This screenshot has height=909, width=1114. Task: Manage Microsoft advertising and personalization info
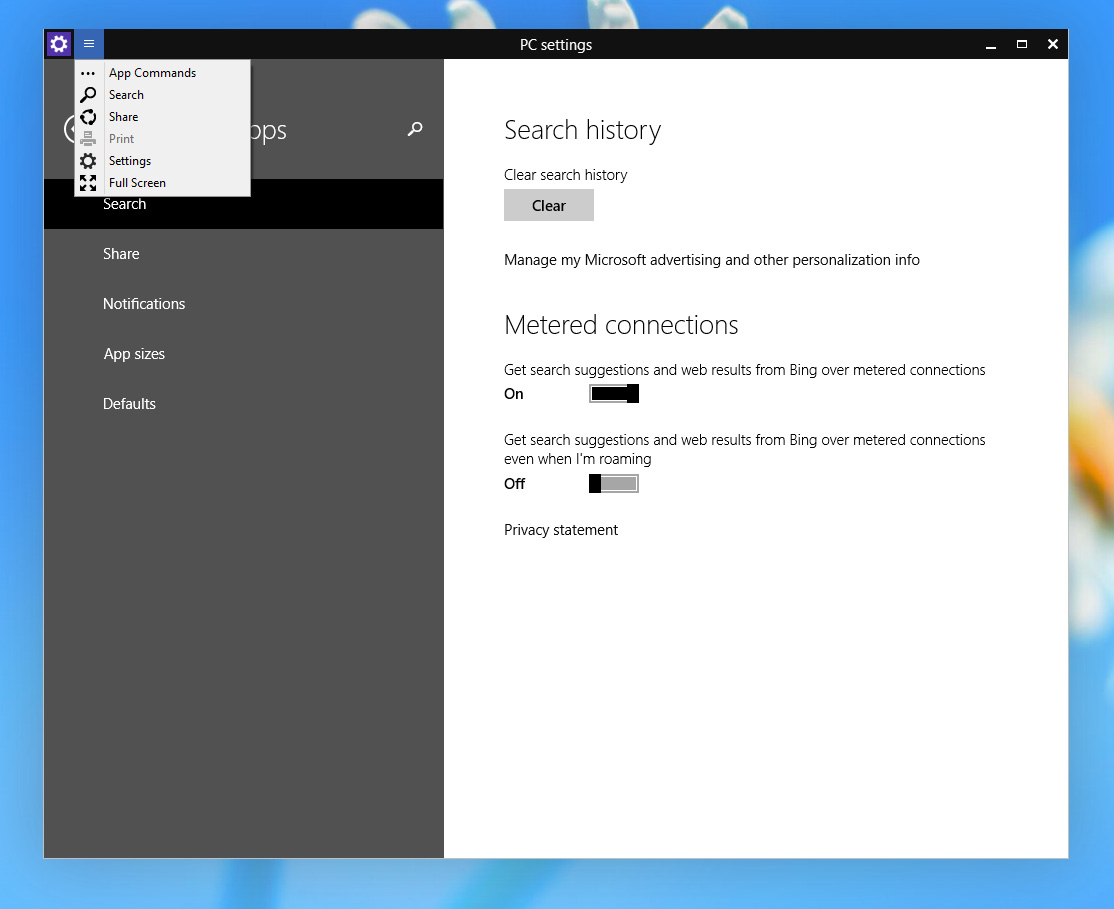tap(711, 259)
